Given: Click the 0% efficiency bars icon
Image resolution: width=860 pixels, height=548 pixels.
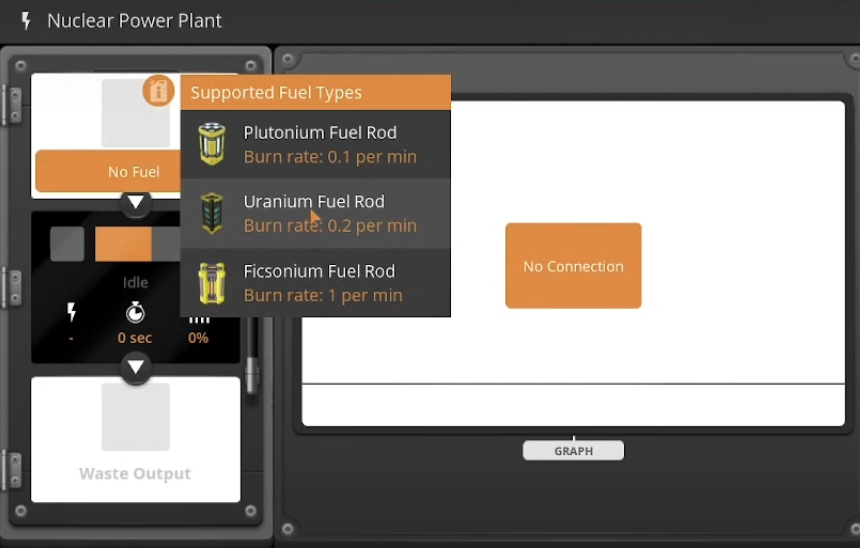Looking at the screenshot, I should pyautogui.click(x=199, y=318).
